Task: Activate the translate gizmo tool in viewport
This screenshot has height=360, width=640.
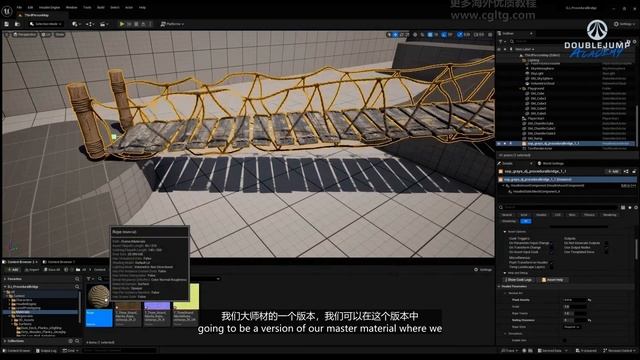Action: [x=395, y=35]
